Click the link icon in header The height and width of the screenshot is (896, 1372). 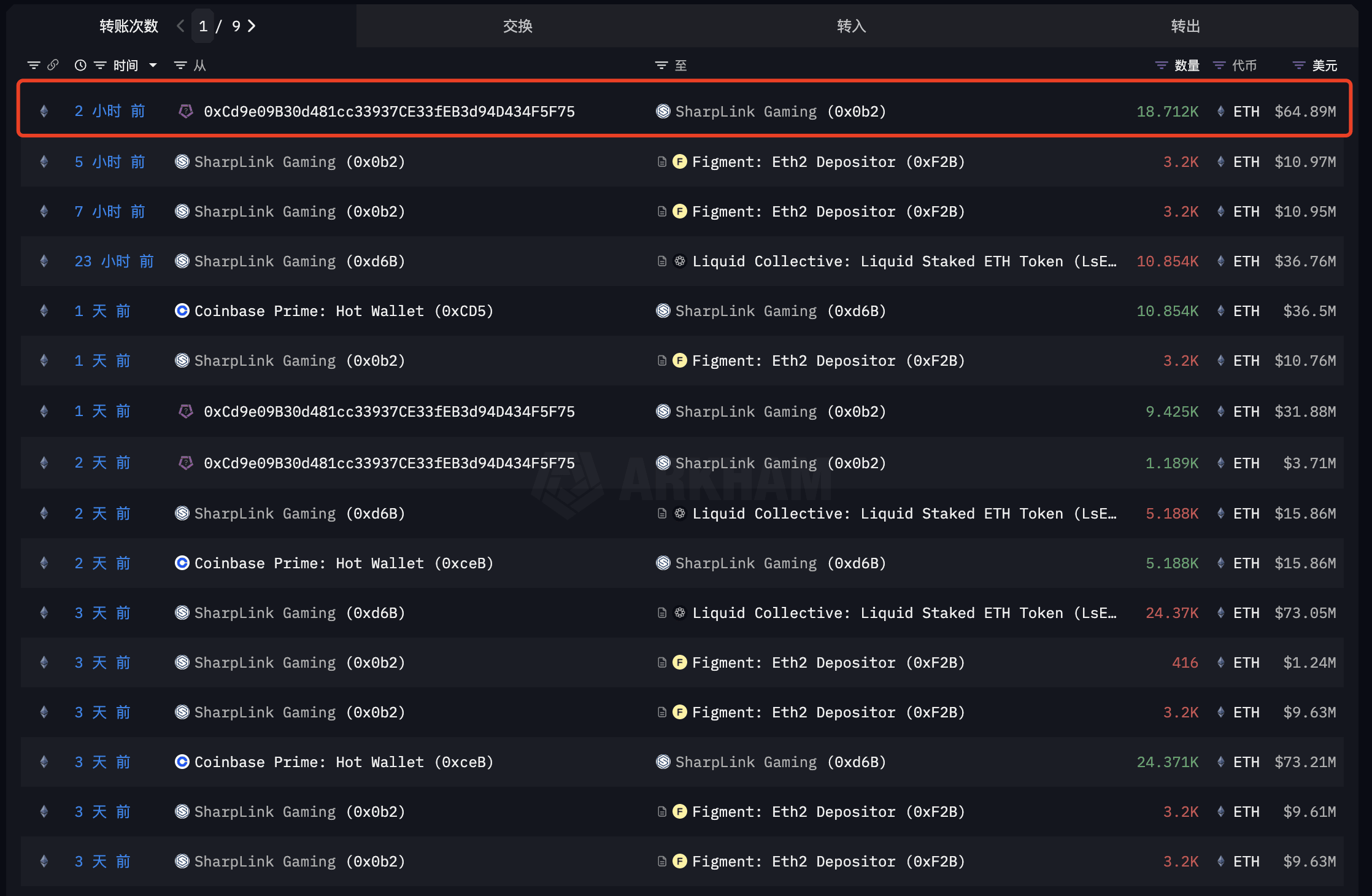tap(53, 64)
